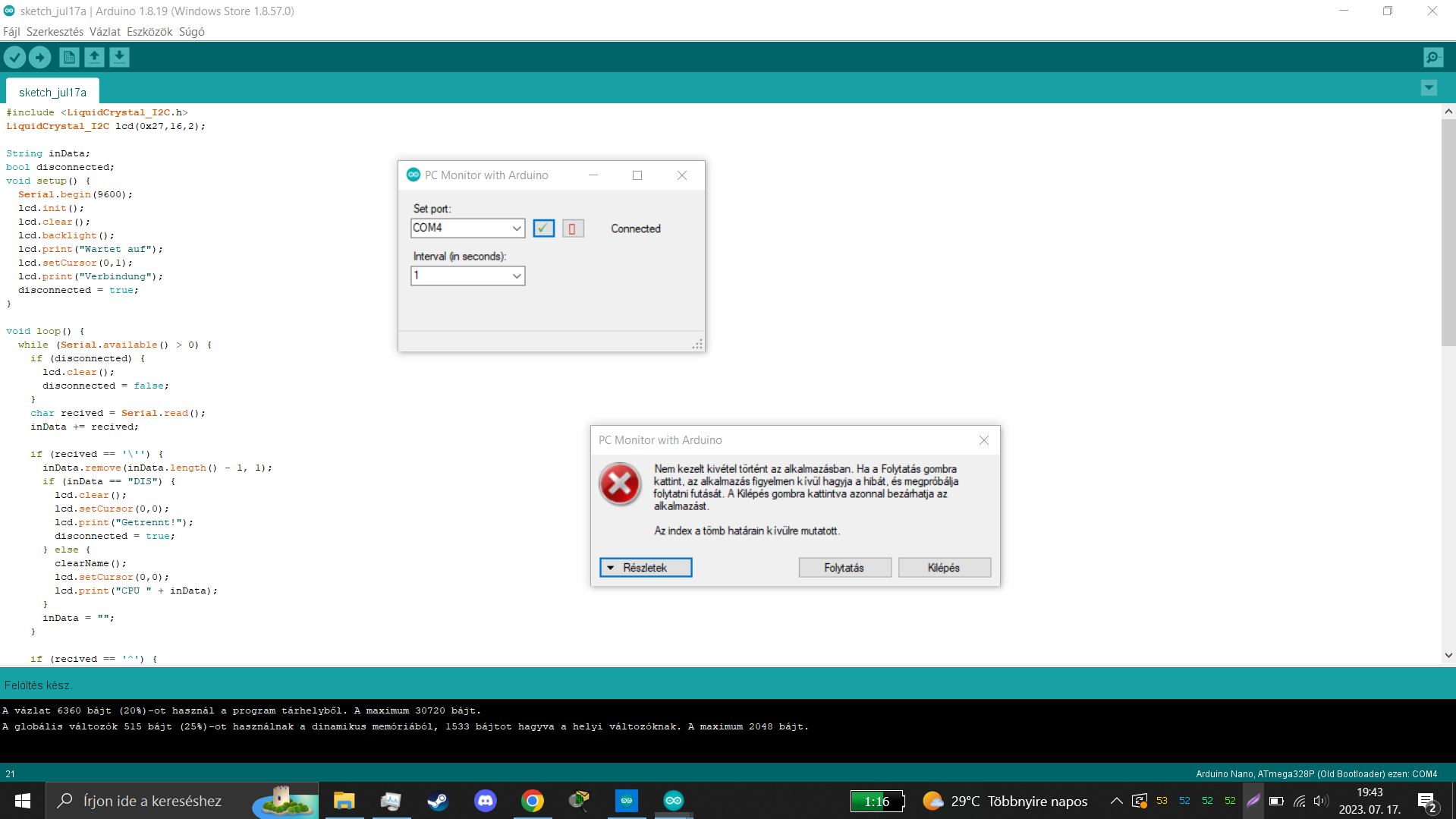The height and width of the screenshot is (819, 1456).
Task: Click the Serial.begin(9600) code line
Action: [x=75, y=194]
